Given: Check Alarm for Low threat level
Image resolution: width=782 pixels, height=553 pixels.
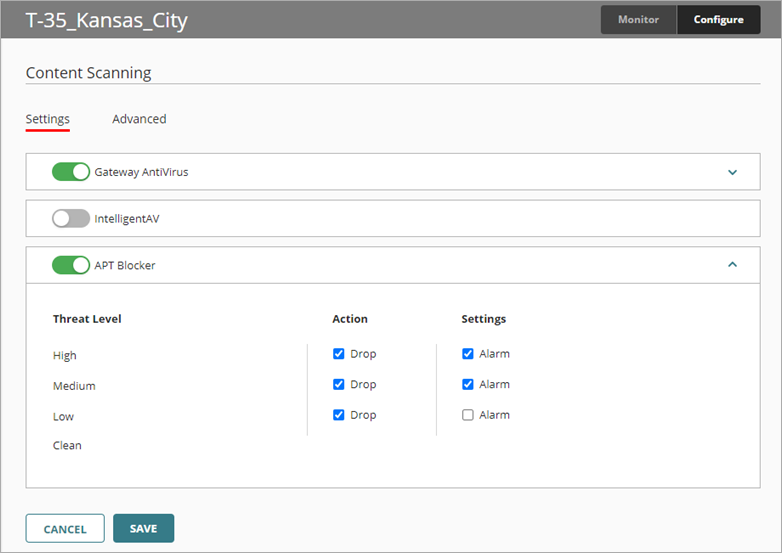Looking at the screenshot, I should pyautogui.click(x=468, y=415).
